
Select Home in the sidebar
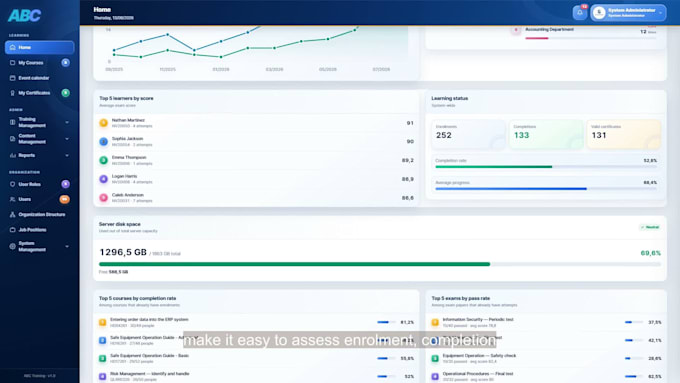[x=39, y=47]
